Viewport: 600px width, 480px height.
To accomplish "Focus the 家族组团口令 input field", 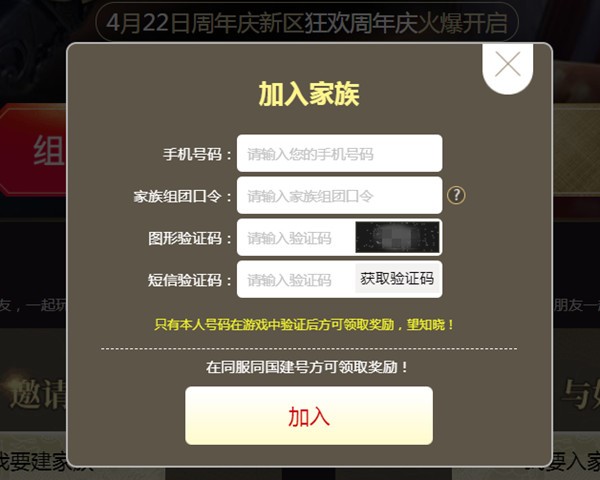I will (339, 195).
